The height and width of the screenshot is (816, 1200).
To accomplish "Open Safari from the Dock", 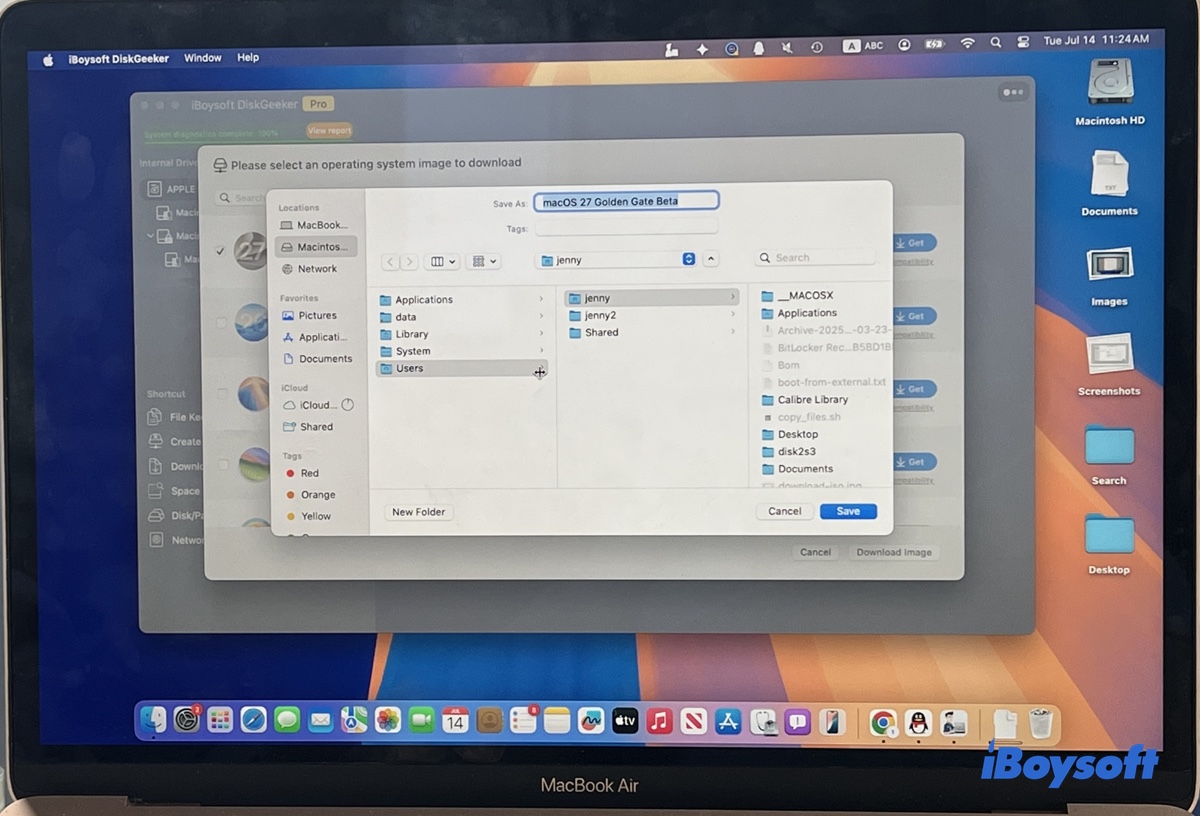I will pos(253,720).
